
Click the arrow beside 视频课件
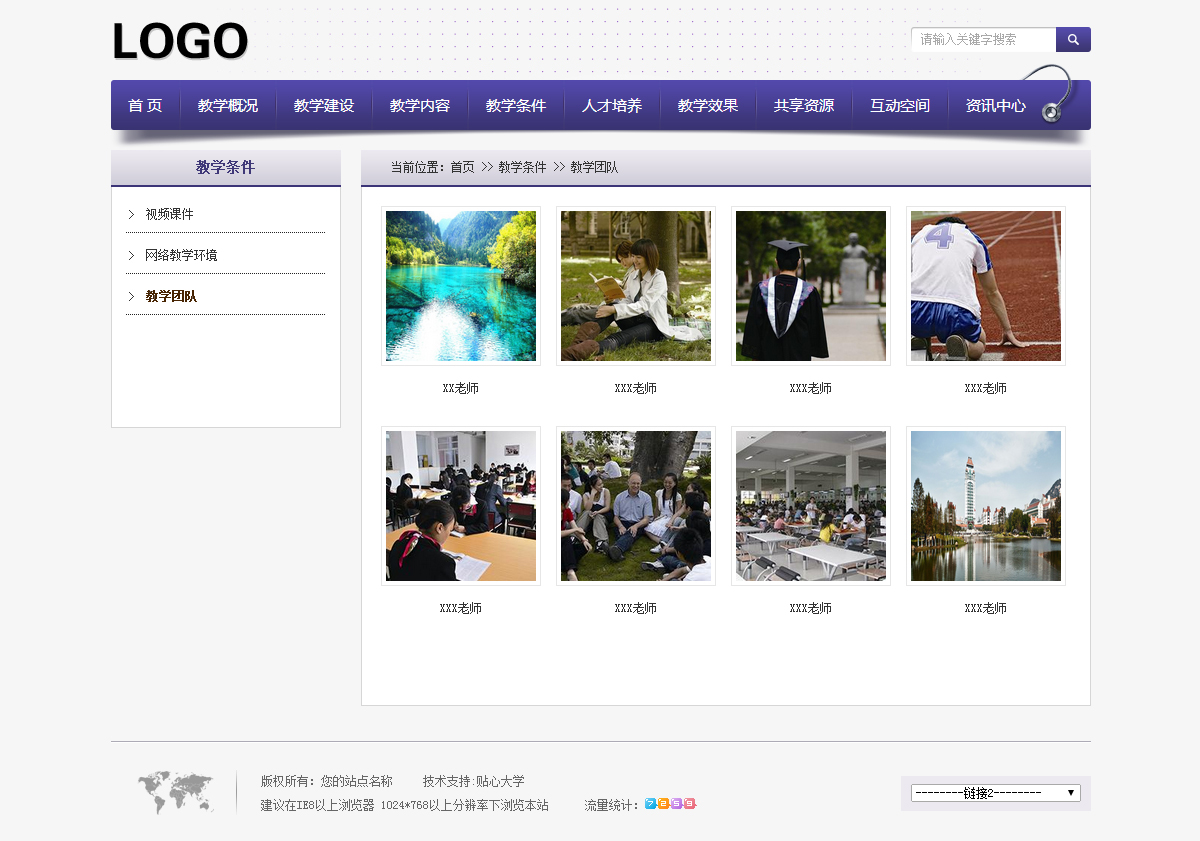(131, 215)
